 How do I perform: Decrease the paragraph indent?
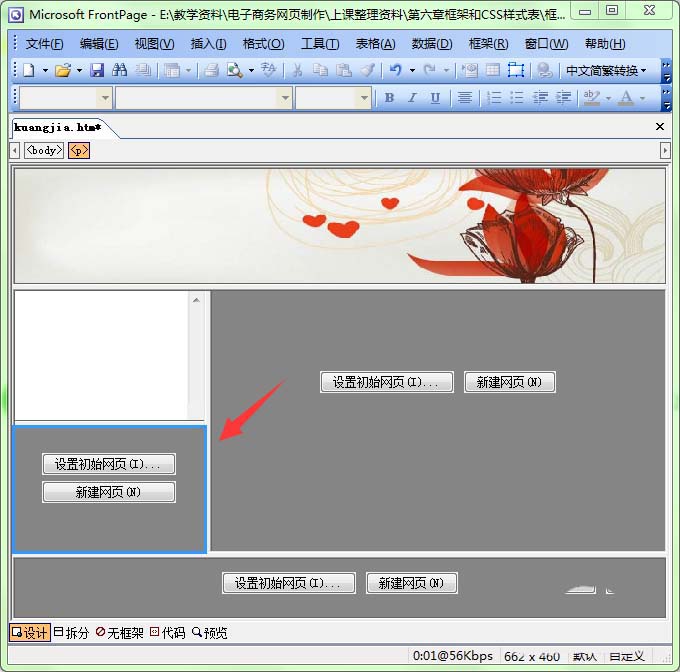click(540, 98)
